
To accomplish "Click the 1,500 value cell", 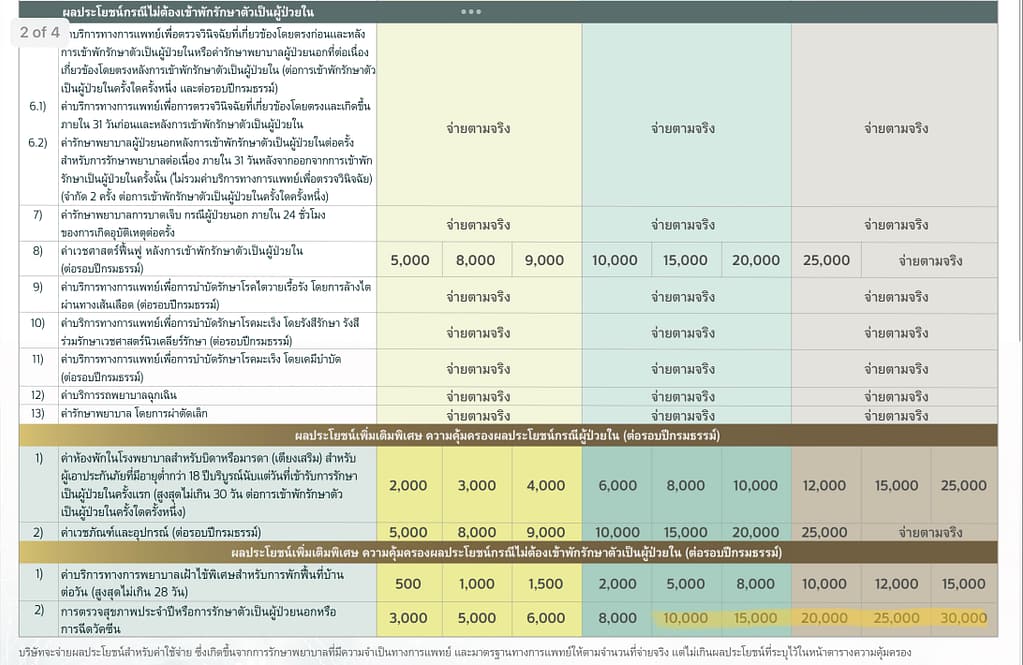I will pyautogui.click(x=544, y=584).
